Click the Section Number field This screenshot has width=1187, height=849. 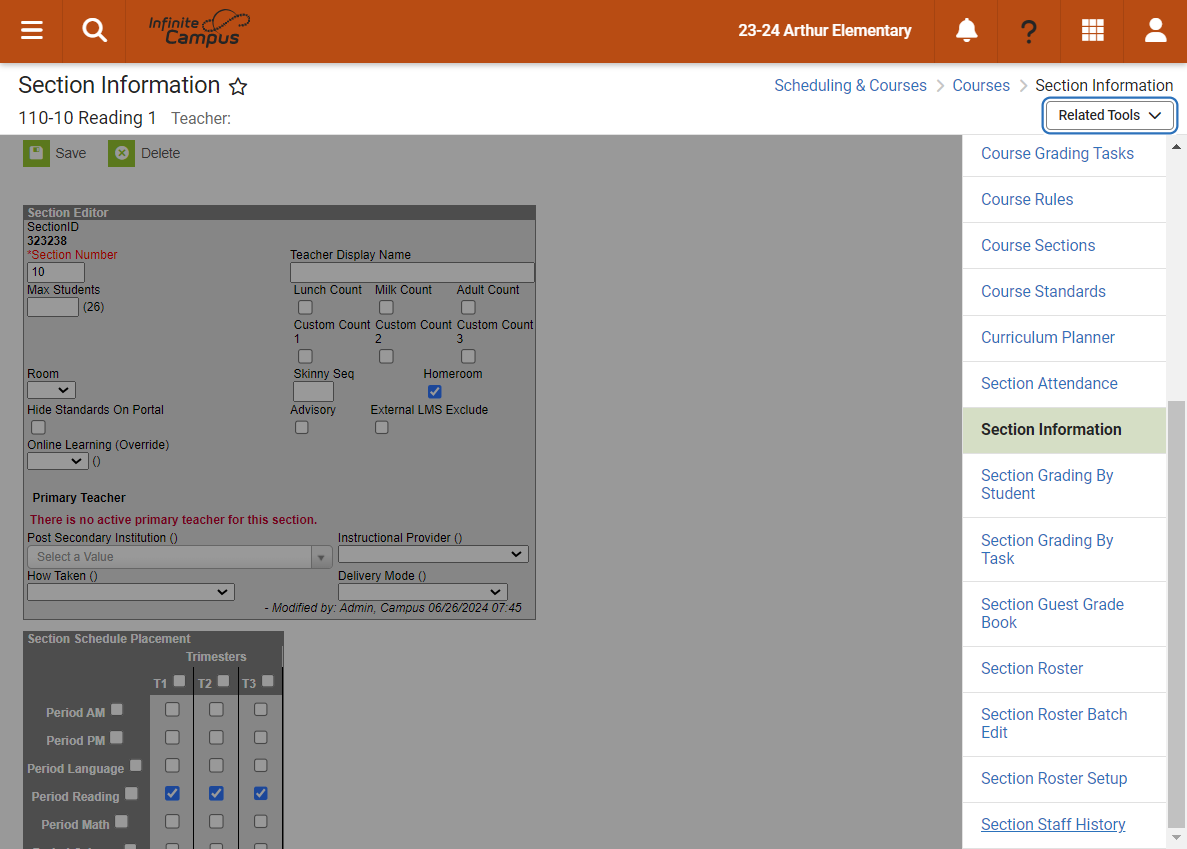click(x=55, y=272)
